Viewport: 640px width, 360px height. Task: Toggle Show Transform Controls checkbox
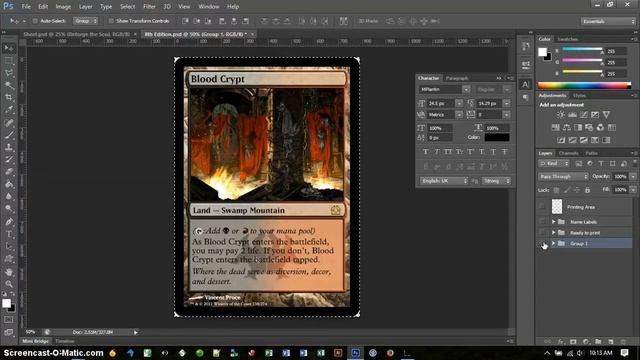coord(111,21)
